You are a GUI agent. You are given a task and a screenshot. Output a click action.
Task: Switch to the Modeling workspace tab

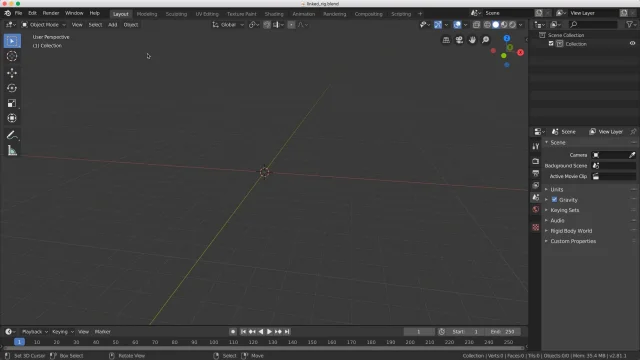147,14
